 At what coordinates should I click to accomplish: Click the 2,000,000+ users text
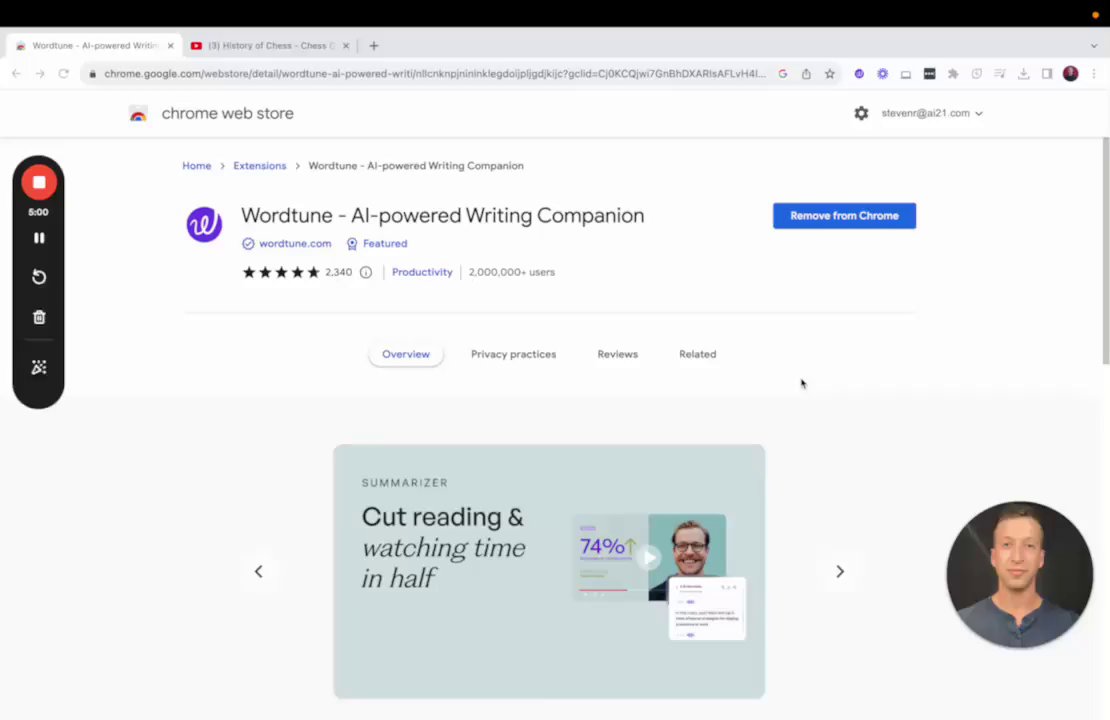click(511, 272)
